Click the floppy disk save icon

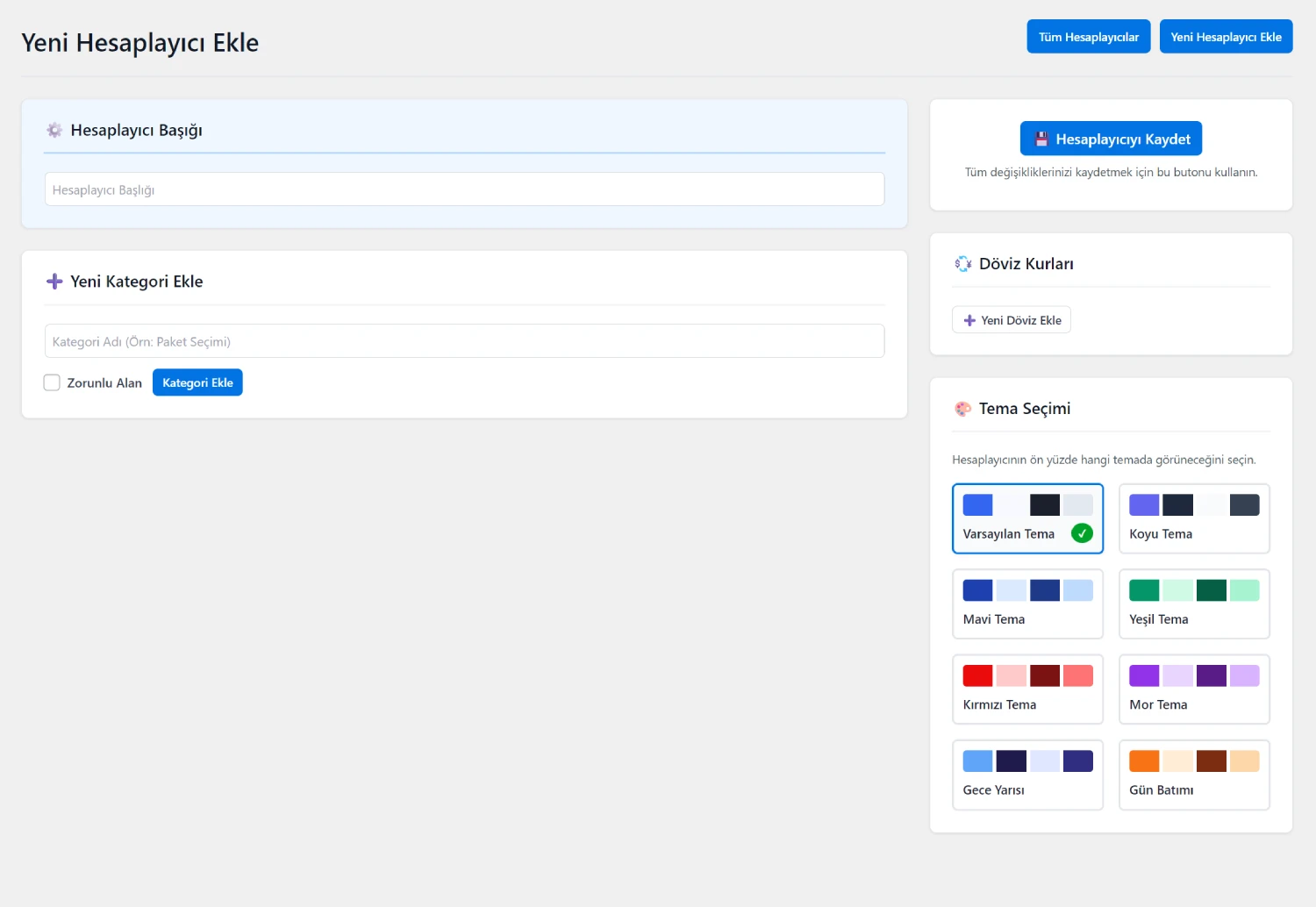pyautogui.click(x=1041, y=139)
